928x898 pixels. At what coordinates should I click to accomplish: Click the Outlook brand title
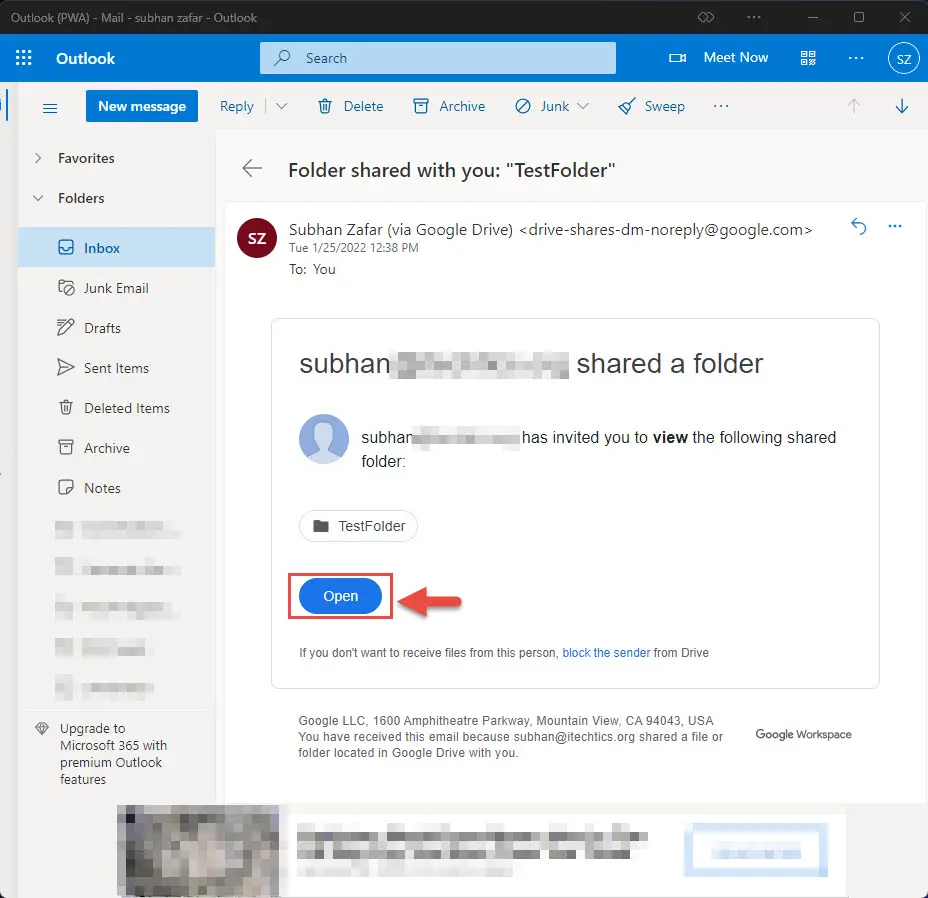pyautogui.click(x=85, y=58)
